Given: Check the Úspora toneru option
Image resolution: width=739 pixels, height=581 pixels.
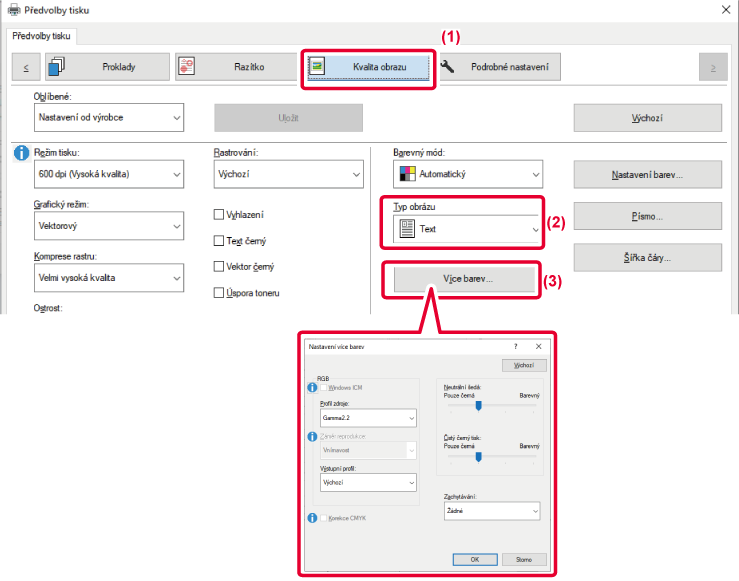Looking at the screenshot, I should [x=220, y=292].
